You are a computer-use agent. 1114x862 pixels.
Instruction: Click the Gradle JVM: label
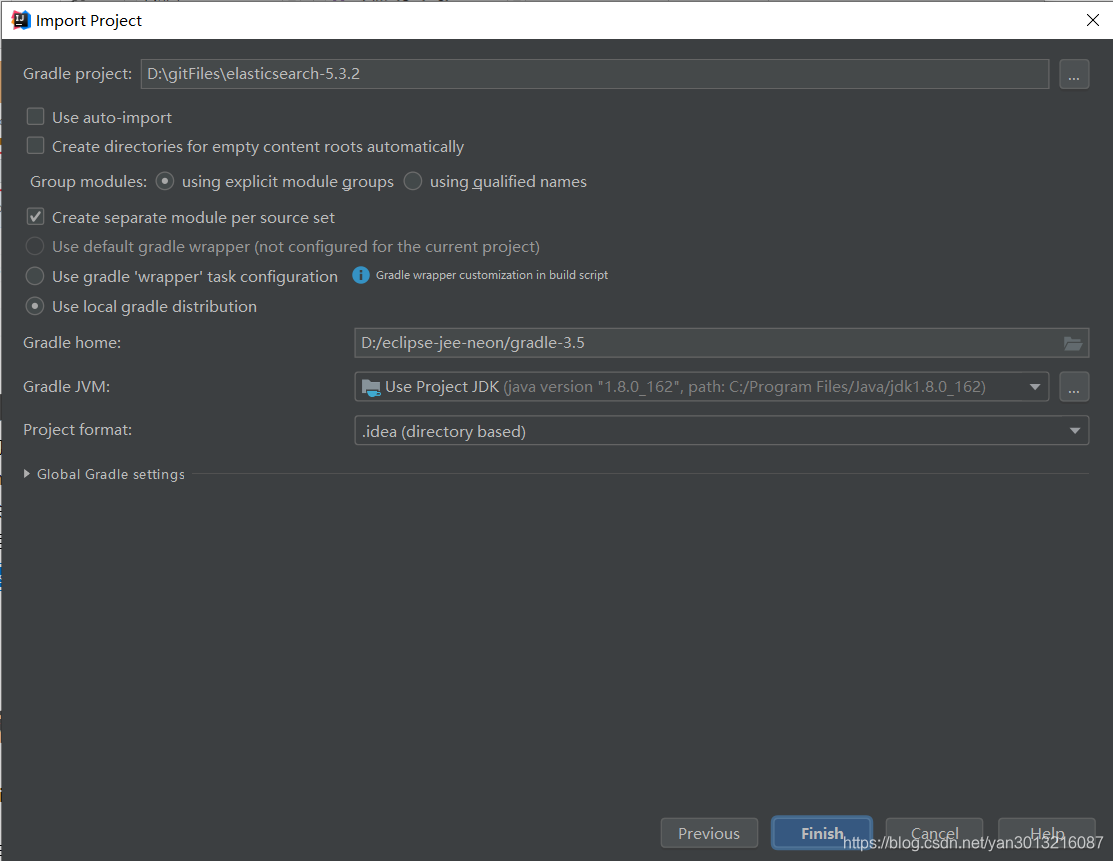[67, 387]
